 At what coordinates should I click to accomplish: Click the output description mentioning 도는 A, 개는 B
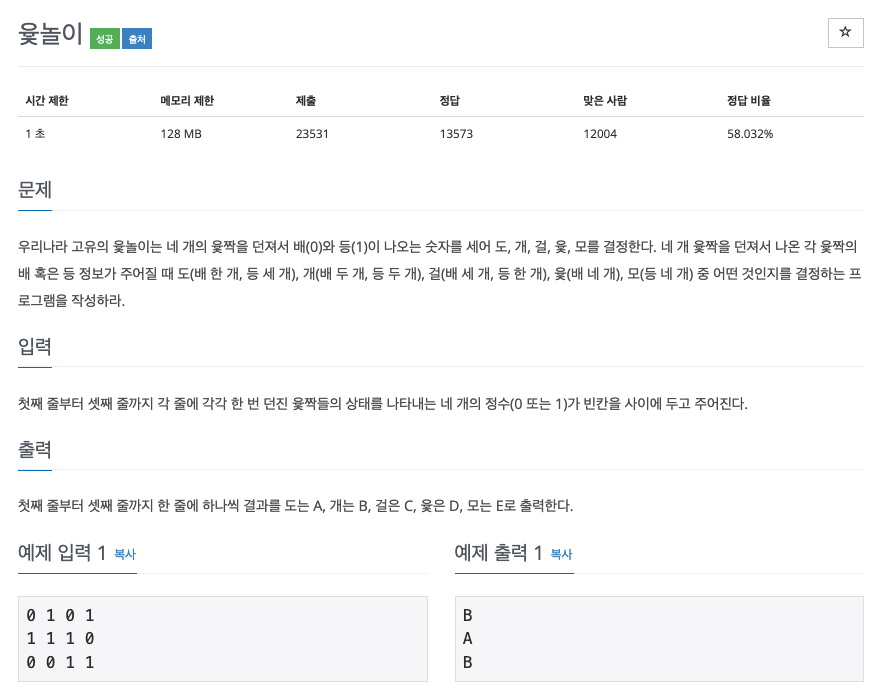[296, 505]
